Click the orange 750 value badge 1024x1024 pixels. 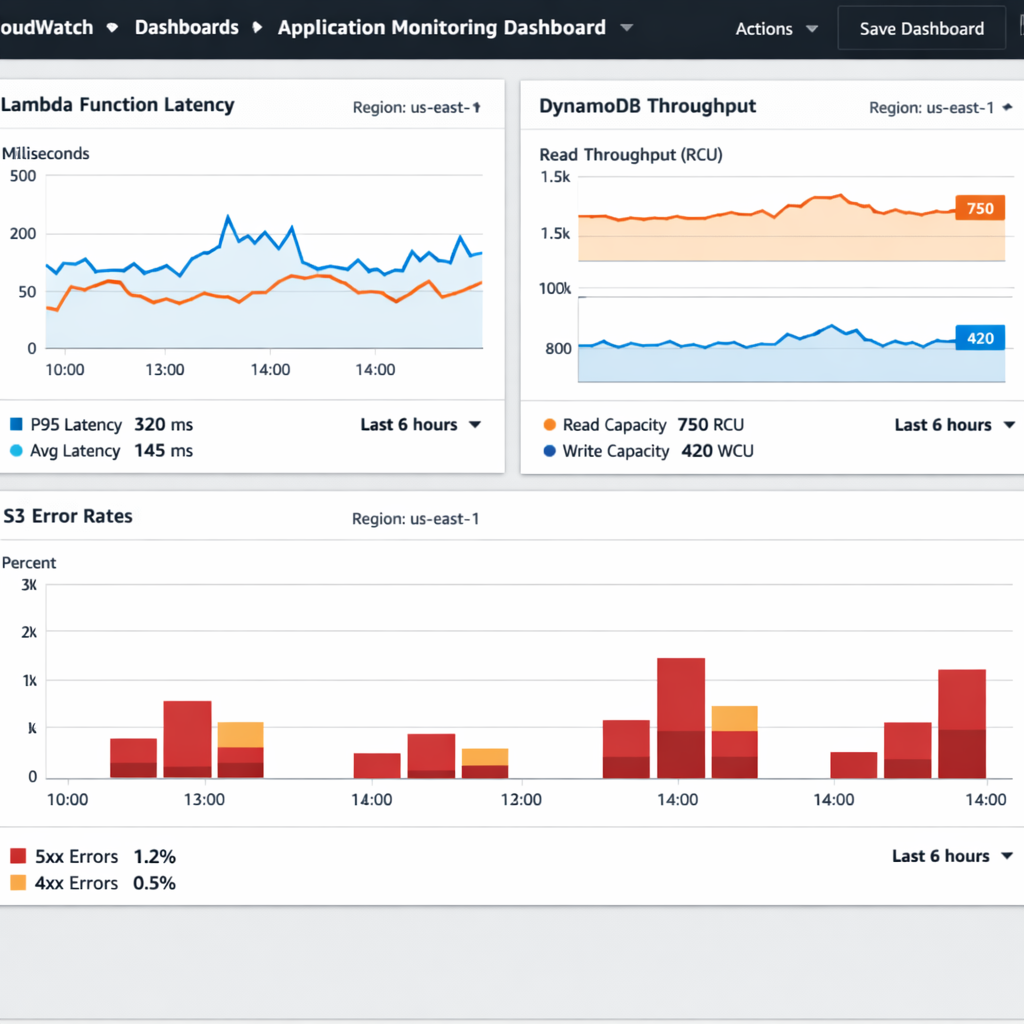pyautogui.click(x=980, y=208)
